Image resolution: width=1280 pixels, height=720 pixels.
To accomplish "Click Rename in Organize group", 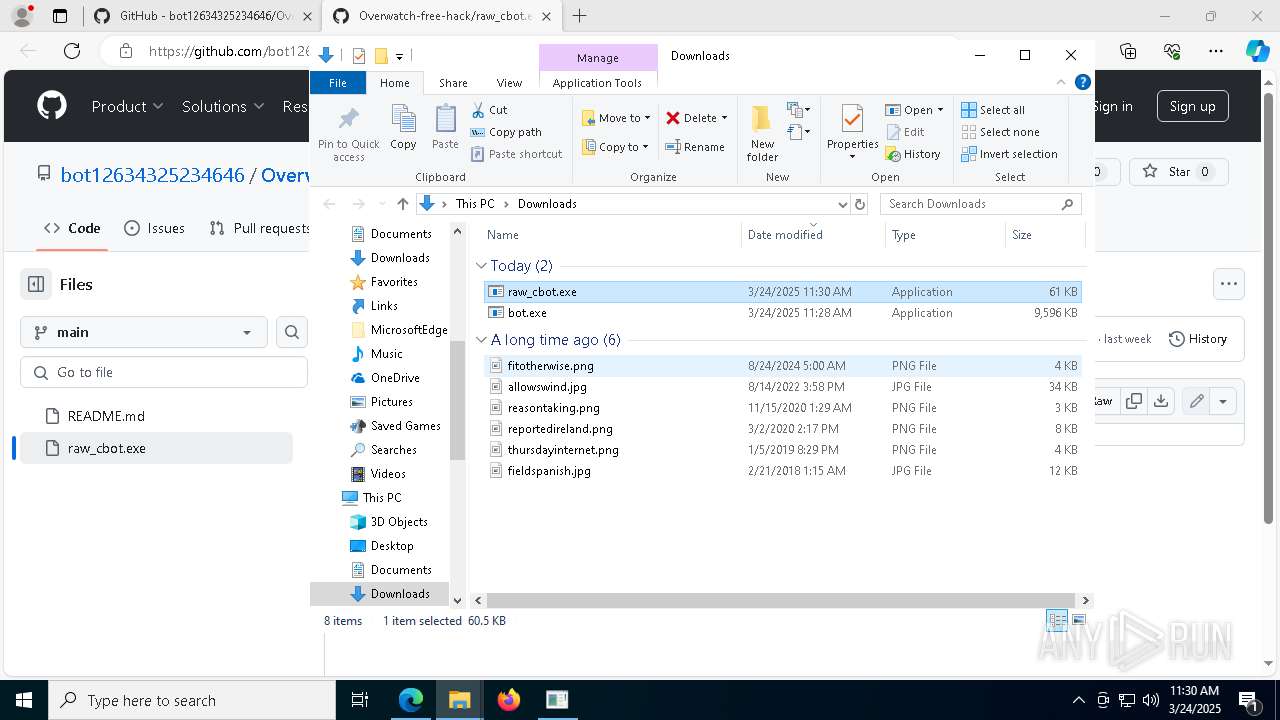I will pyautogui.click(x=695, y=147).
